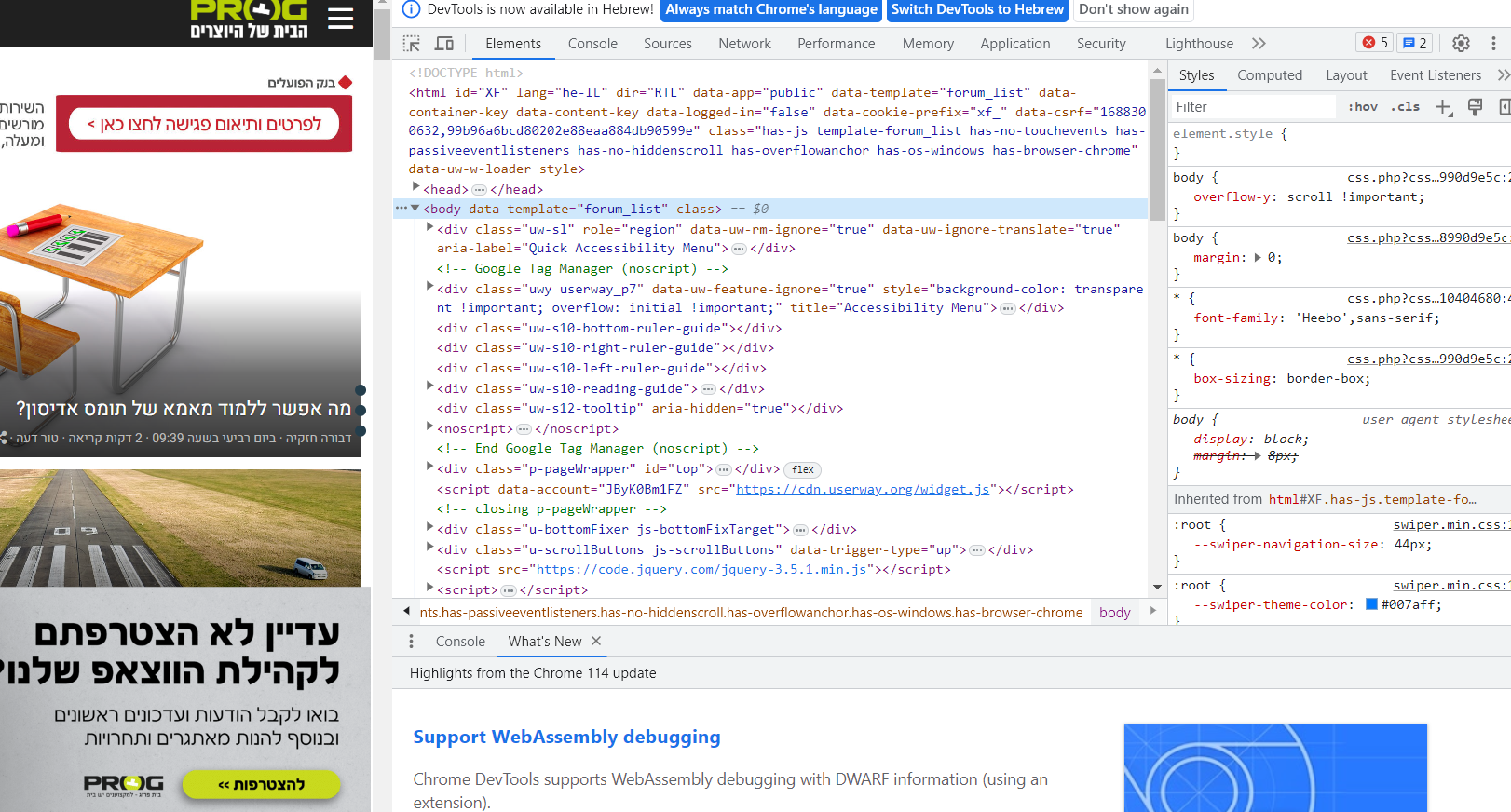Click the ellipsis in the last script element

(x=509, y=590)
